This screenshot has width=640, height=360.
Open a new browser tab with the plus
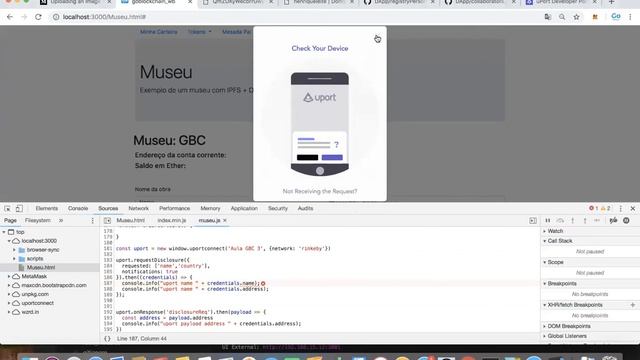[x=611, y=2]
